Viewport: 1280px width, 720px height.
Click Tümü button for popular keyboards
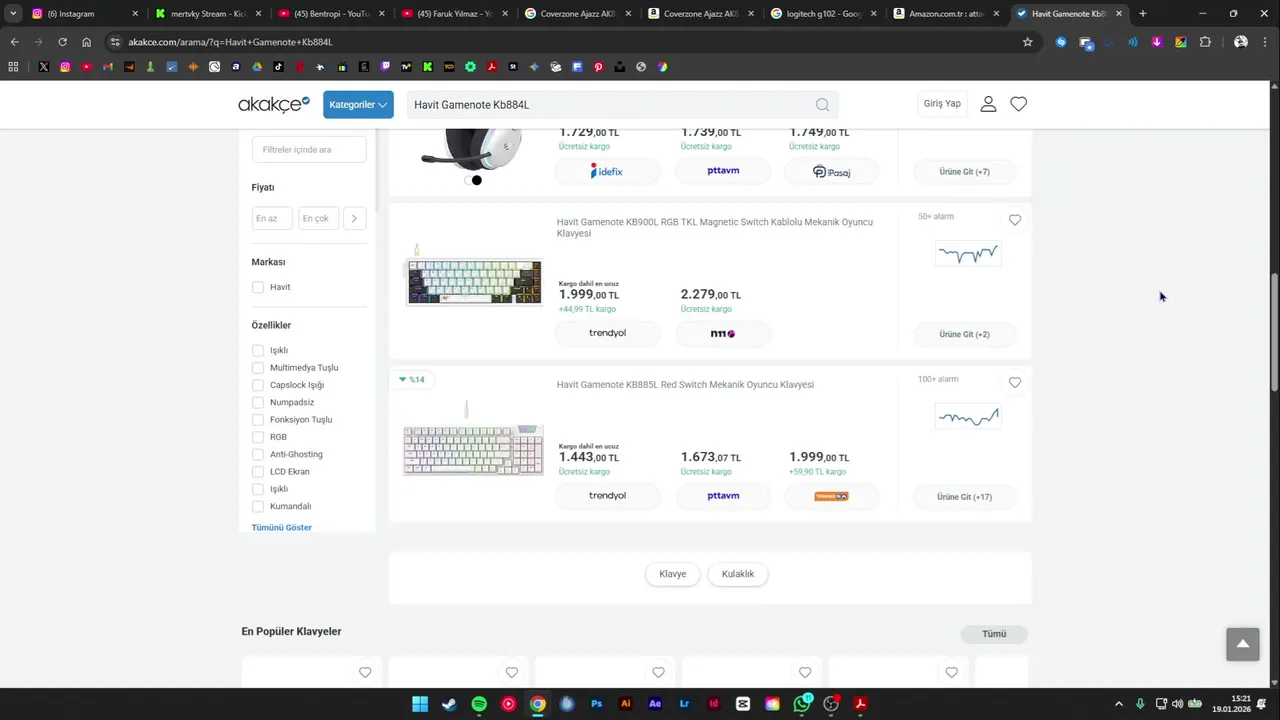click(994, 634)
